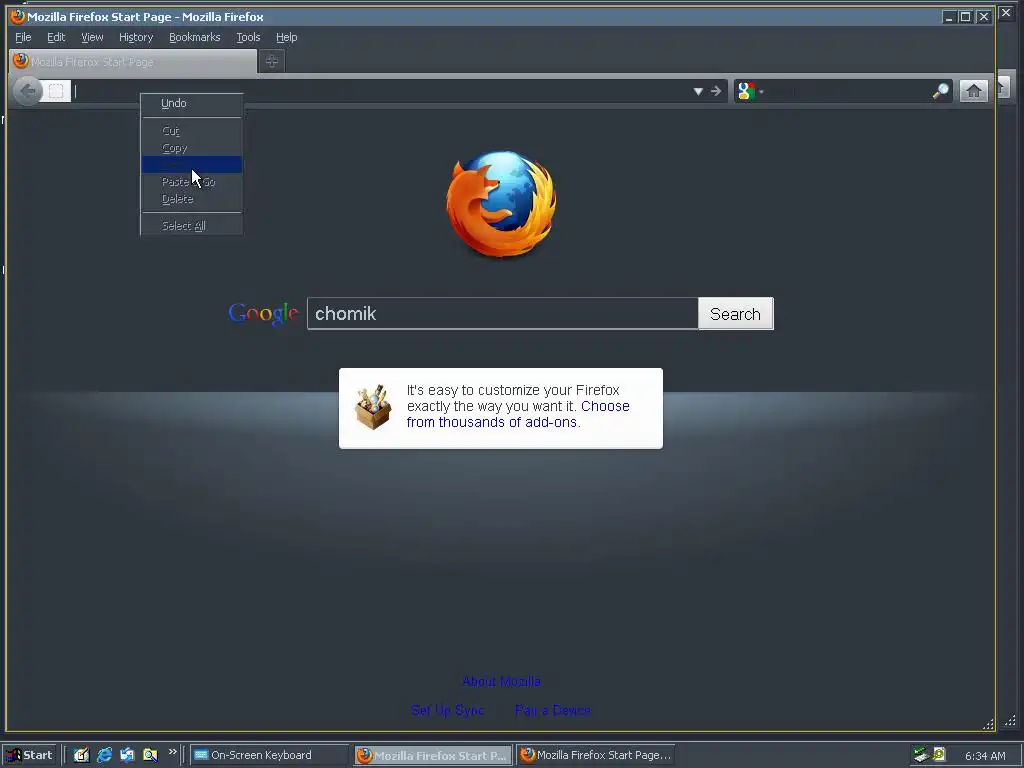Choose Paste & Go in the context menu
Screen dimensions: 1024x768
tap(191, 182)
